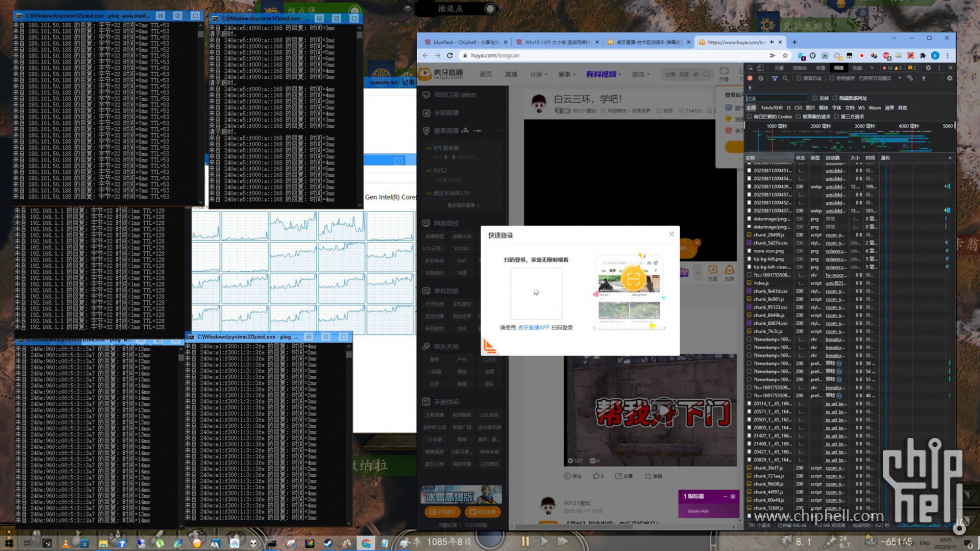Open 有料视频 dropdown in Huya navigation
The width and height of the screenshot is (980, 551).
tap(604, 74)
